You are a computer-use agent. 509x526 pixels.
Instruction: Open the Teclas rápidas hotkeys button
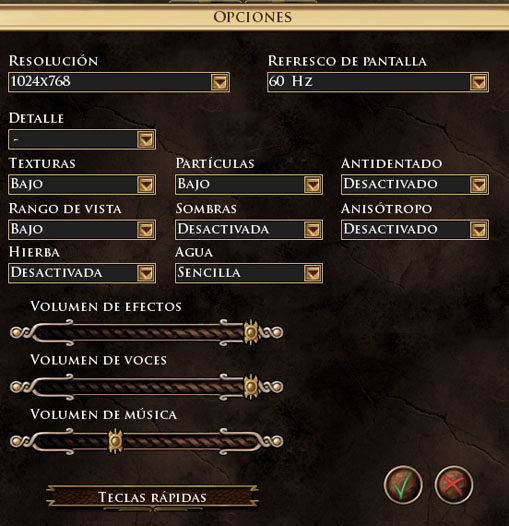152,497
